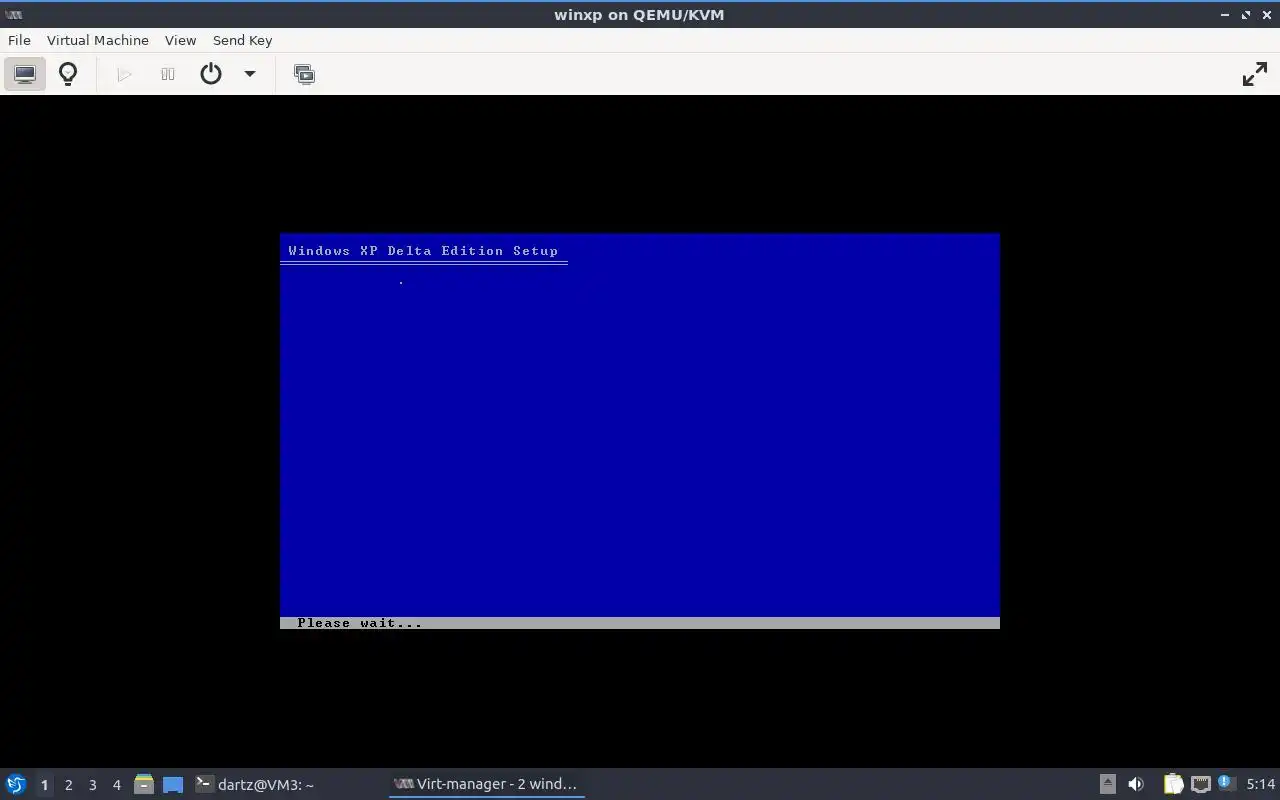
Task: Click the grayed-out Run play button
Action: [x=125, y=74]
